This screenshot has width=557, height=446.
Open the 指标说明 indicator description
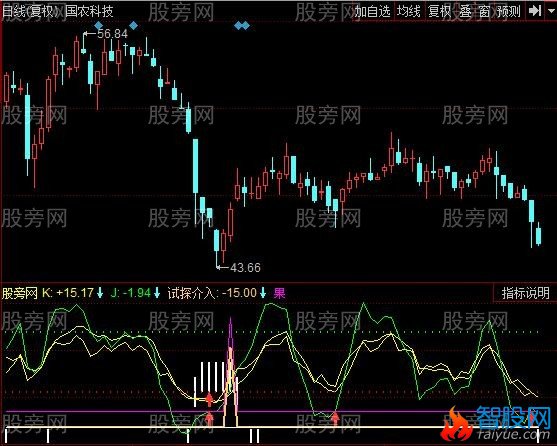(x=525, y=293)
